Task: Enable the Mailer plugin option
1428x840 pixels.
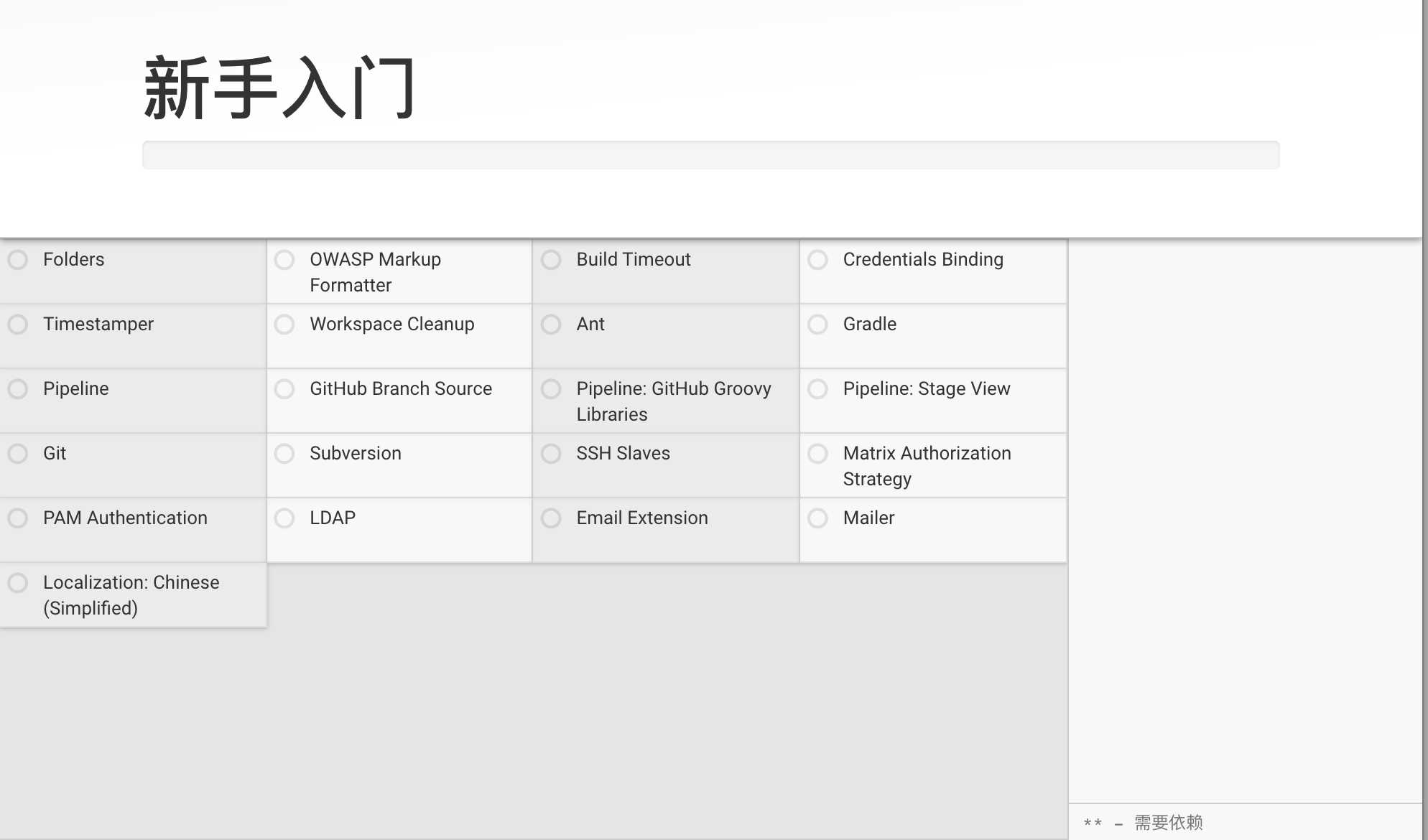Action: click(x=819, y=518)
